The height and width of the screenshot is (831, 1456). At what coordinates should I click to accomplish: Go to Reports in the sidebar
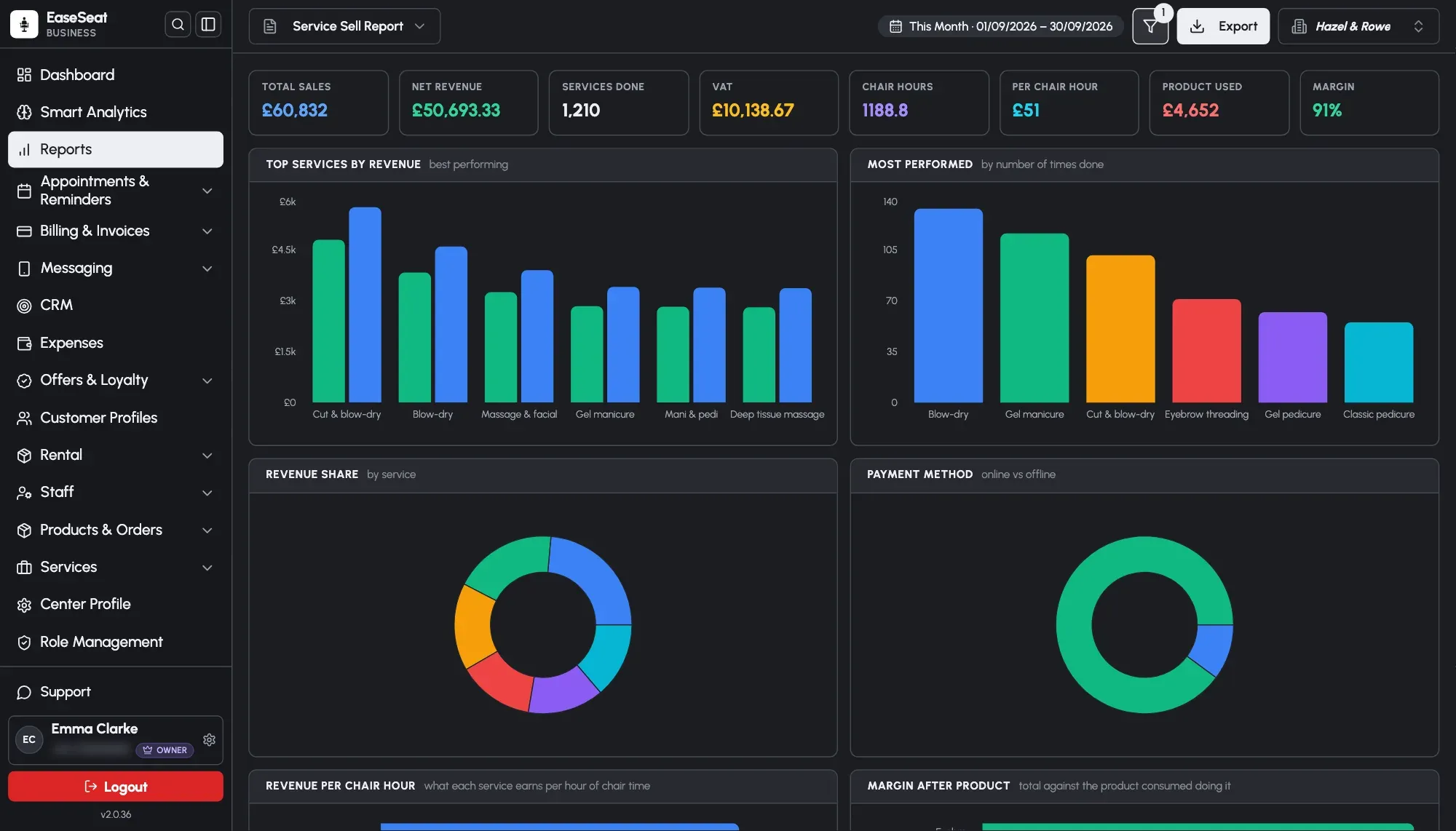[x=116, y=149]
